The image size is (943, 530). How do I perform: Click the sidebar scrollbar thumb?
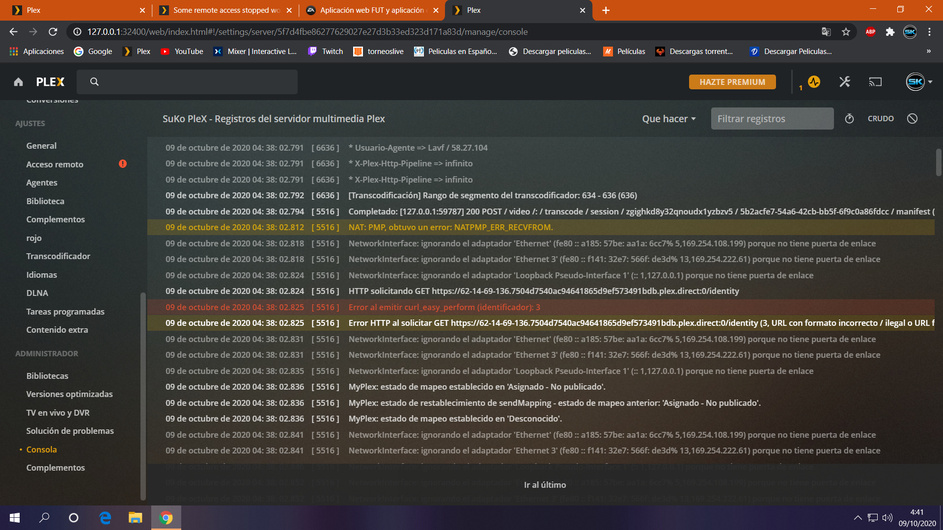(x=143, y=396)
